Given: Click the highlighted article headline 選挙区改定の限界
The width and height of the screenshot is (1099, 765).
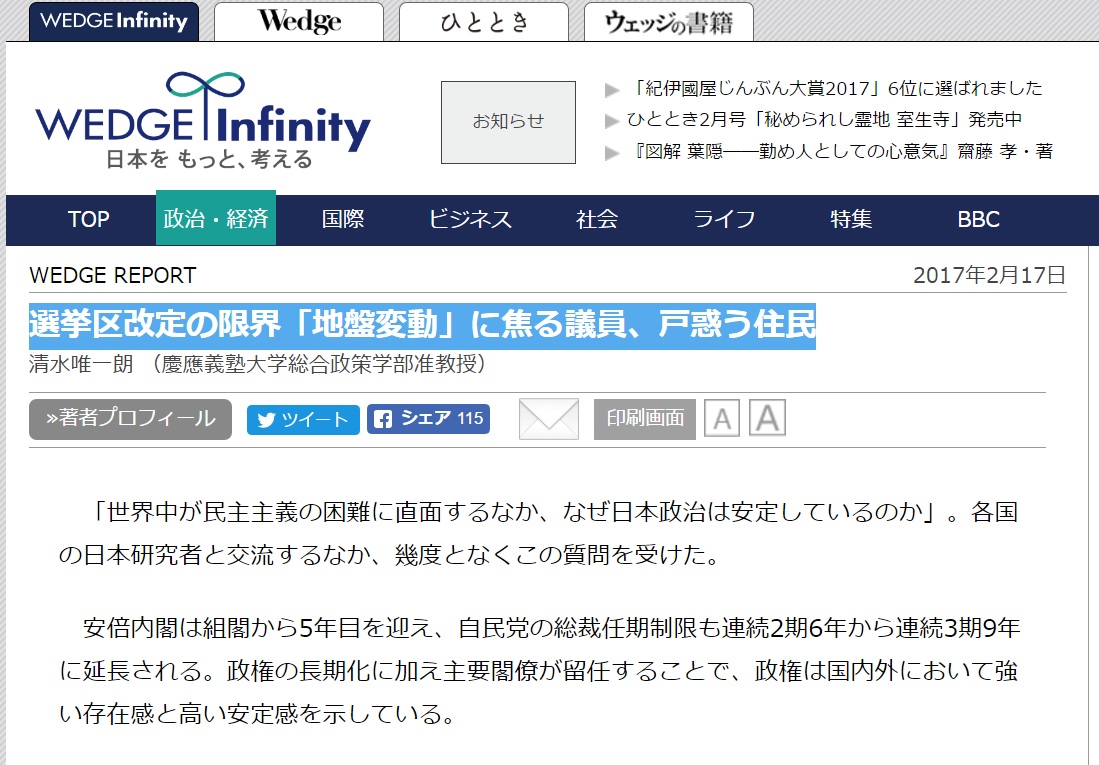Looking at the screenshot, I should tap(422, 325).
